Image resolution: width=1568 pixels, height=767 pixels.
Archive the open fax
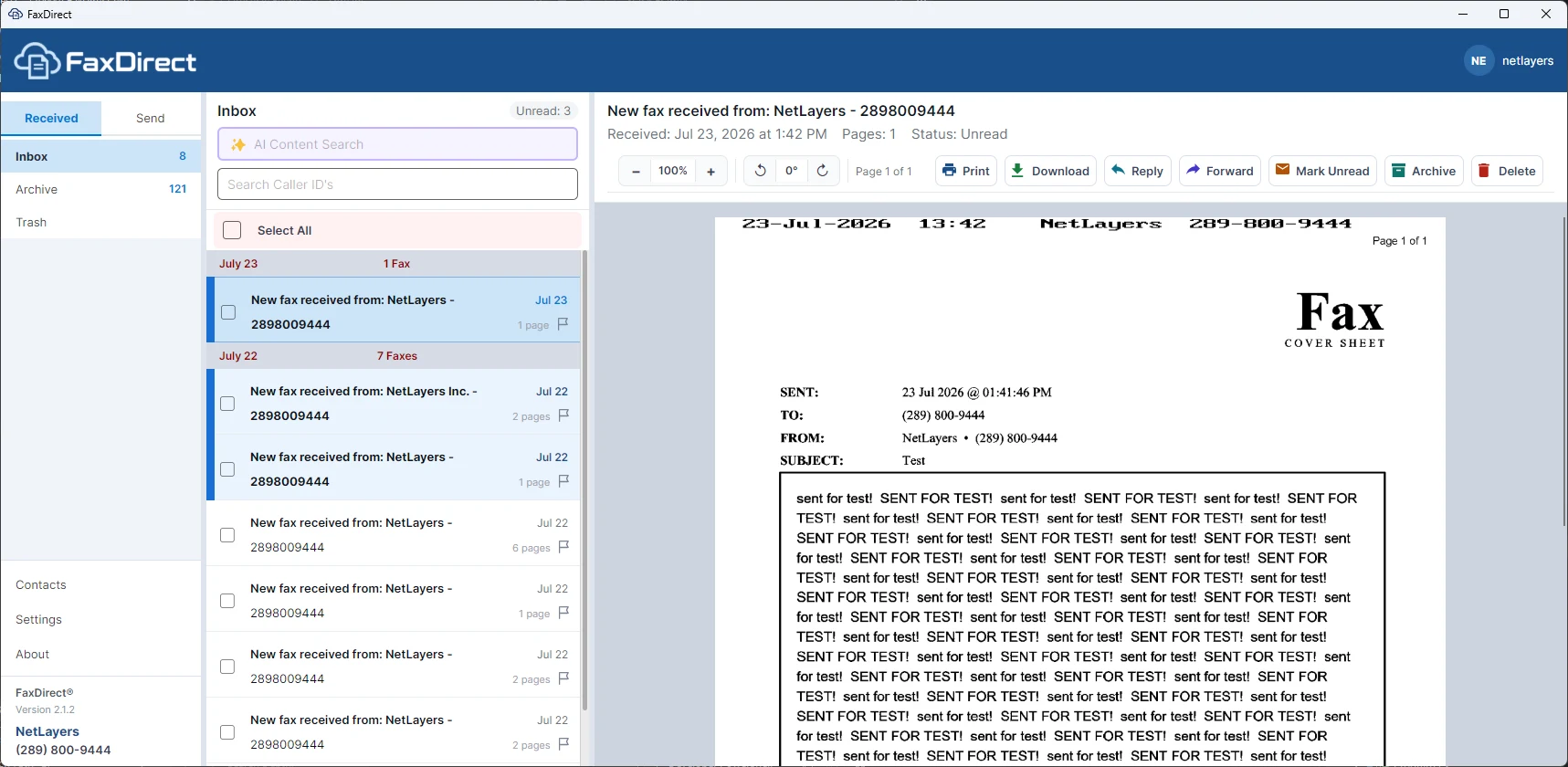click(1424, 171)
